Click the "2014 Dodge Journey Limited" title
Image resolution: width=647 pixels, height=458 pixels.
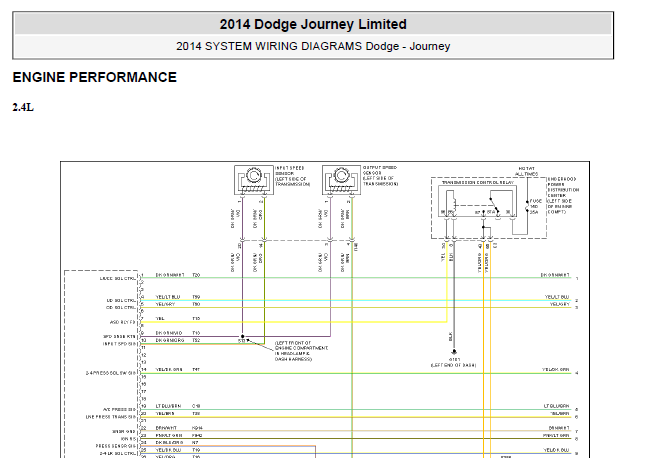tap(313, 24)
